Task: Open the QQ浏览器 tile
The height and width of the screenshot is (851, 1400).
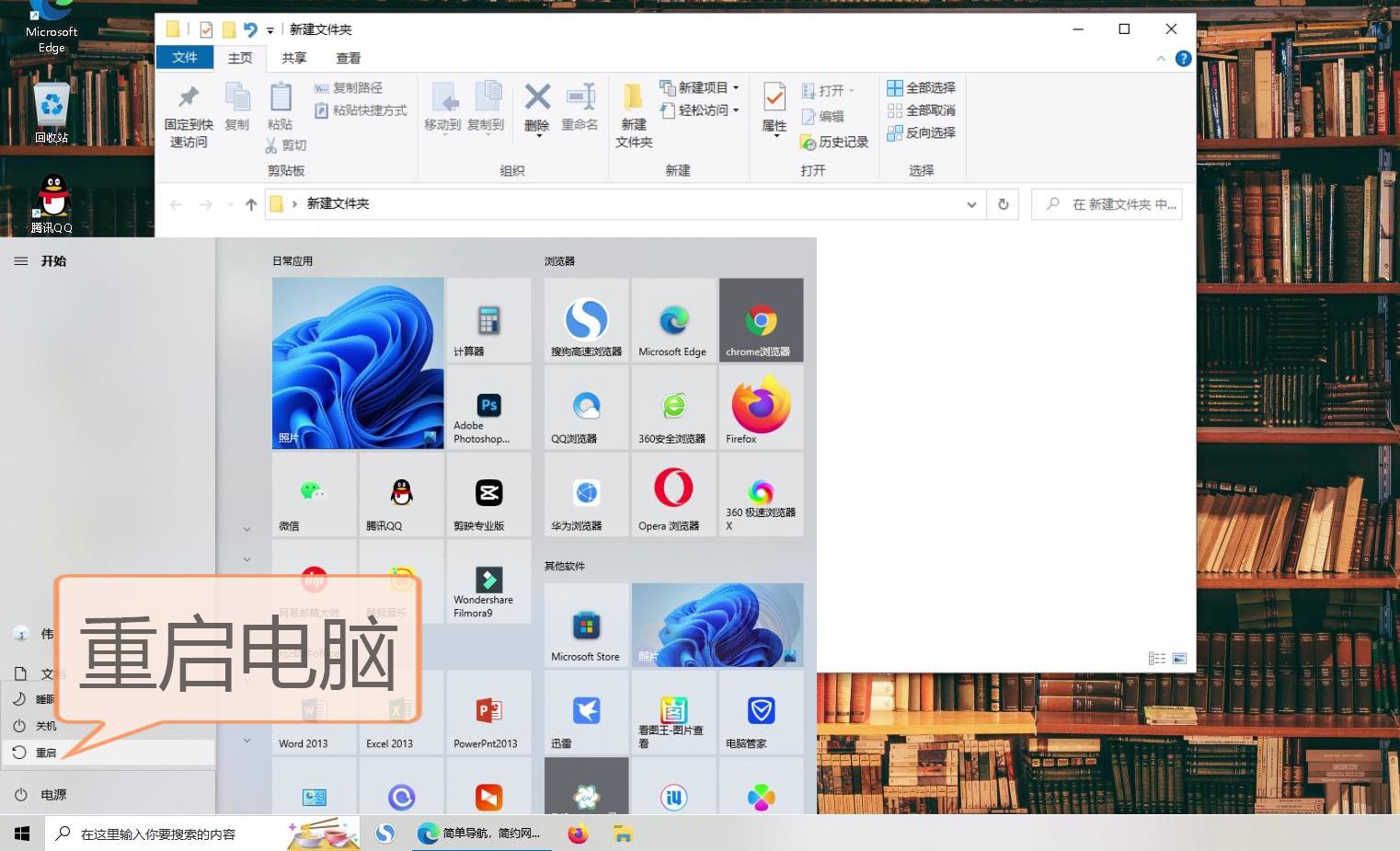Action: tap(586, 407)
